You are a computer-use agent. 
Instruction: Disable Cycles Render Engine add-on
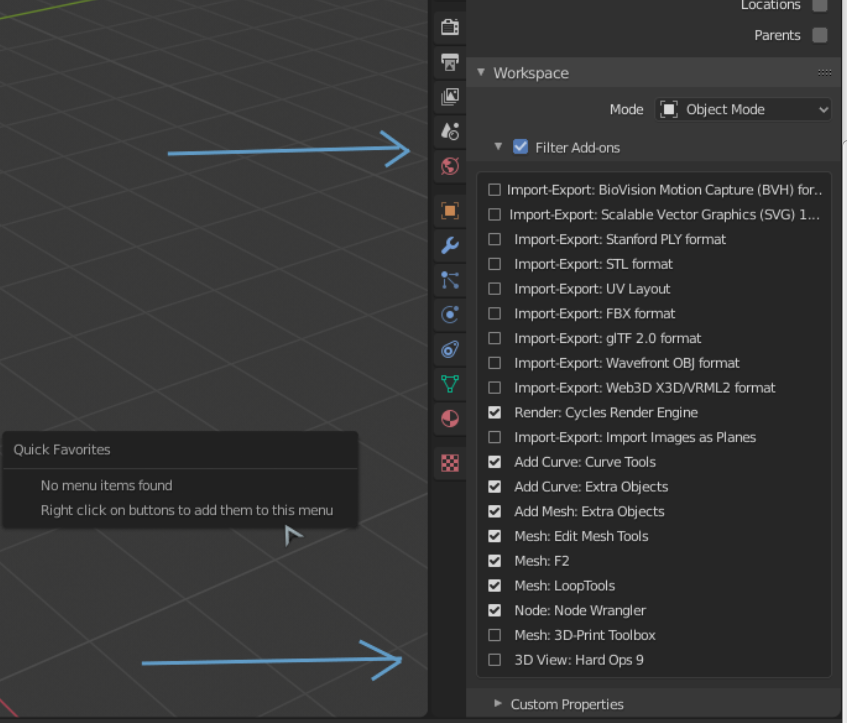click(x=494, y=413)
